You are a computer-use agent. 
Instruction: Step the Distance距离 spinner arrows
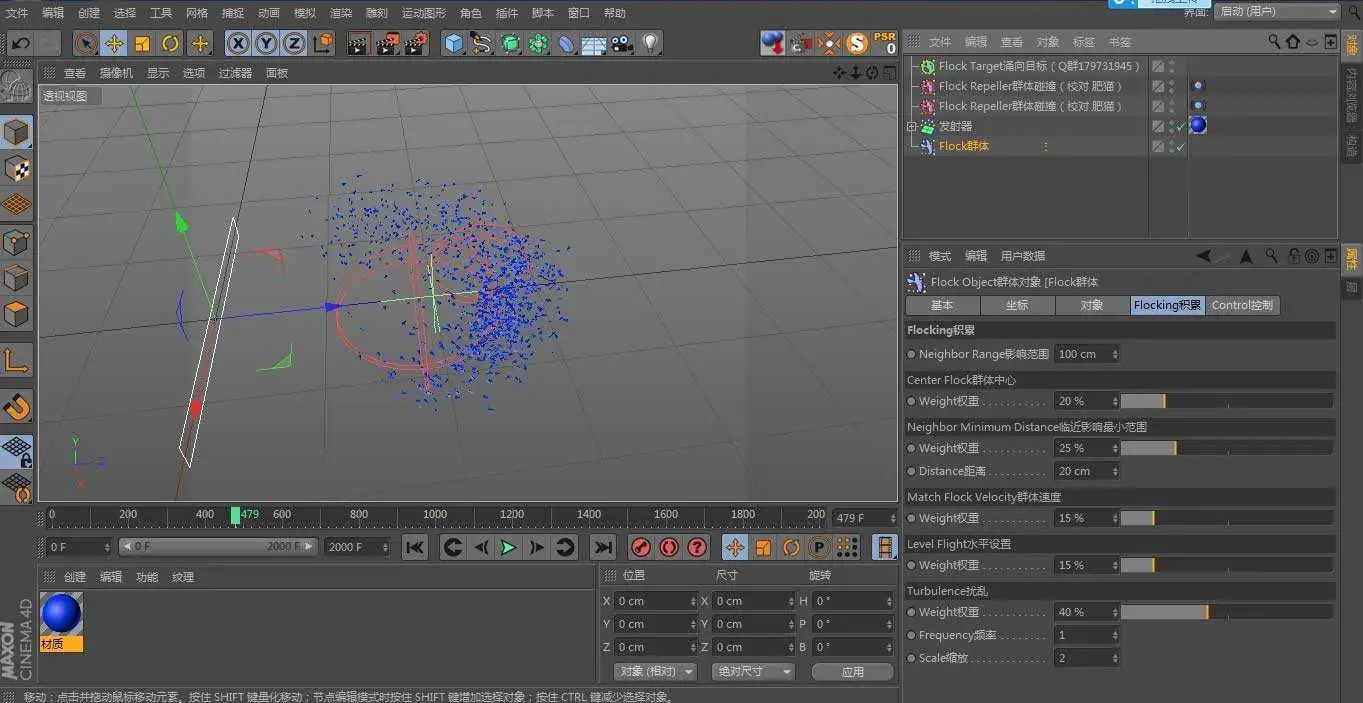(1115, 471)
